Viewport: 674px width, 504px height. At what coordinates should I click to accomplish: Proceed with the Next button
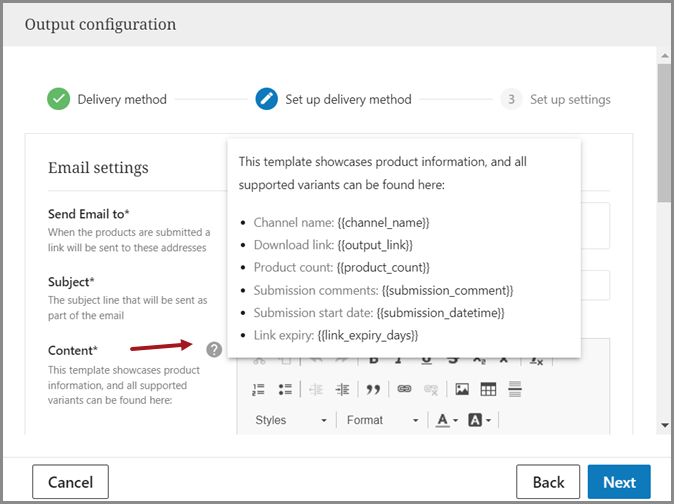619,482
